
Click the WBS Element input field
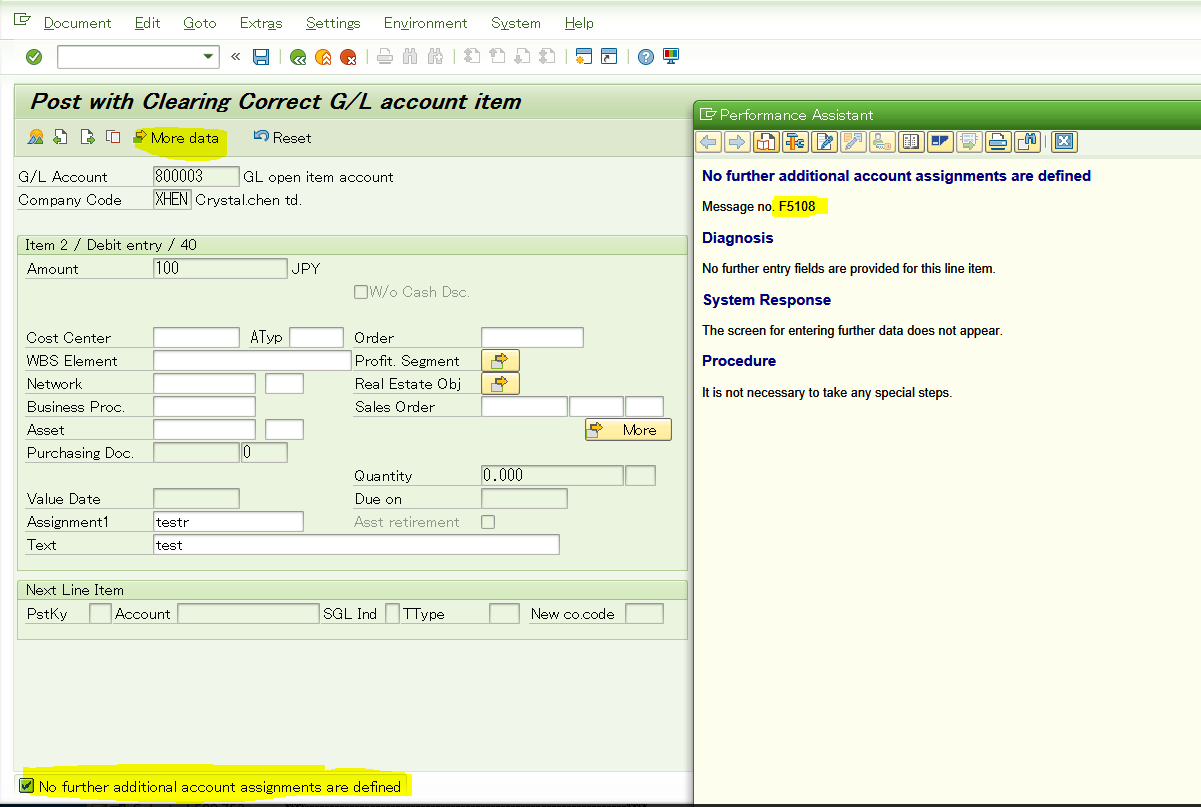coord(252,361)
